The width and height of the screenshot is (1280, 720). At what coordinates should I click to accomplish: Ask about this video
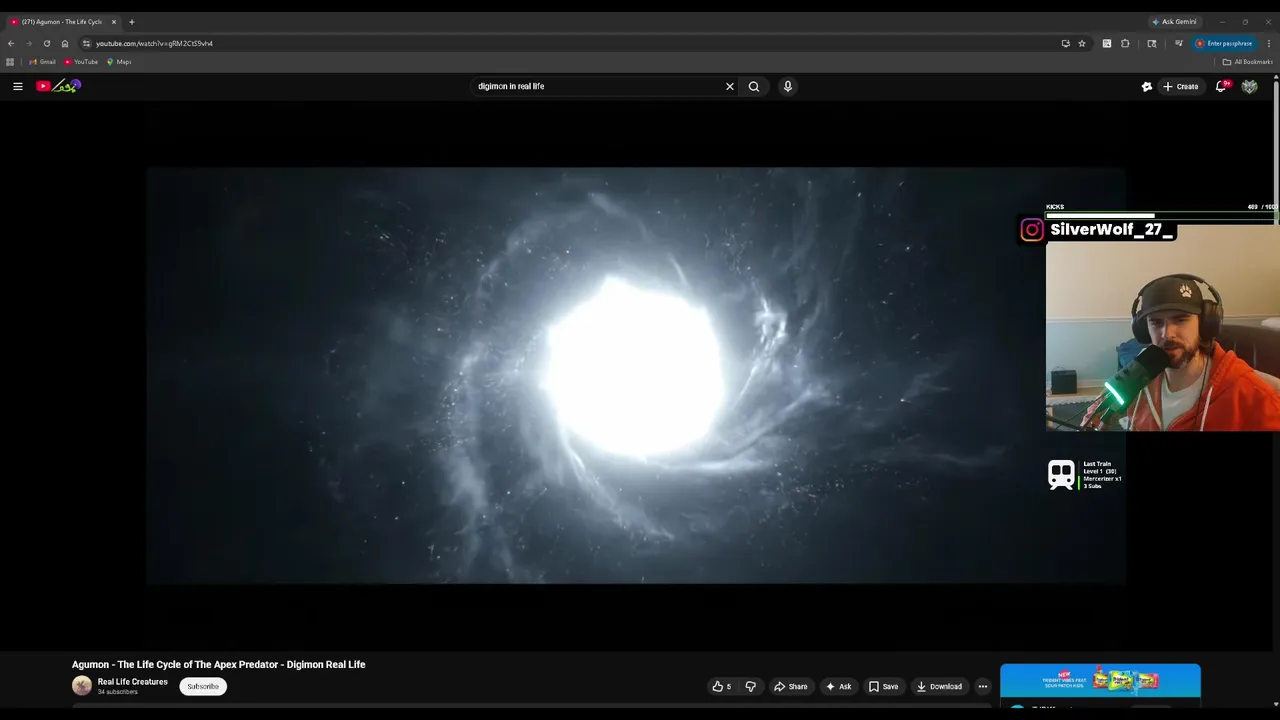point(838,687)
